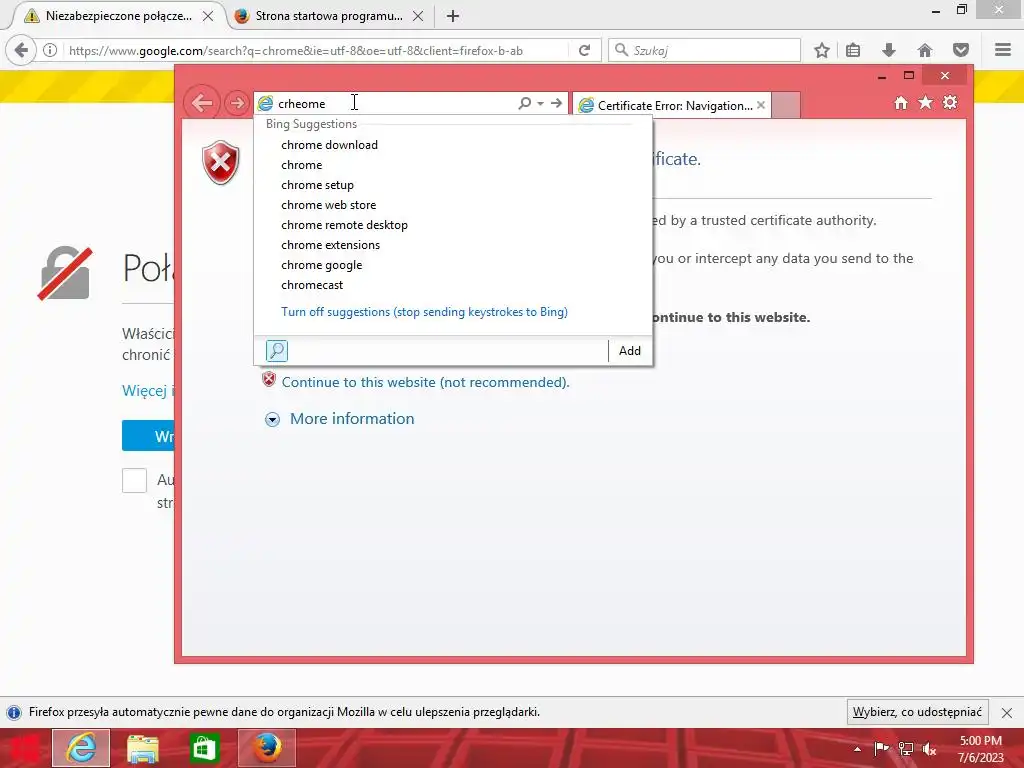Viewport: 1024px width, 768px height.
Task: Open Internet Explorer Favorites star
Action: (925, 103)
